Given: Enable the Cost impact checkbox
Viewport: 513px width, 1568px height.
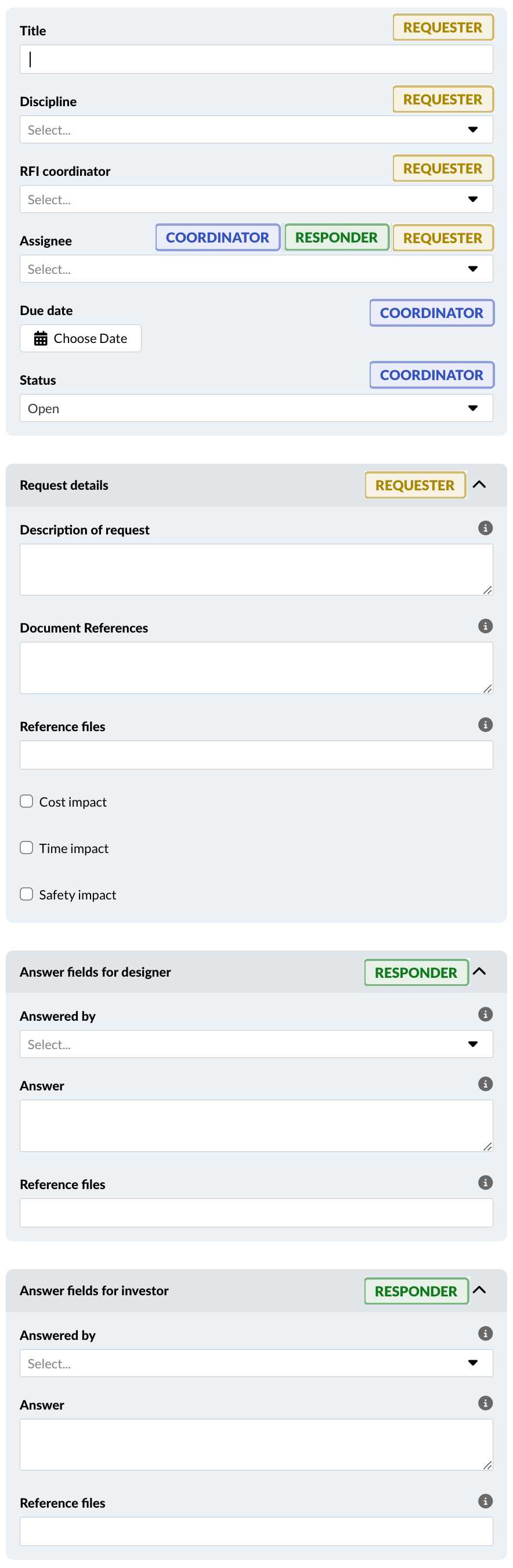Looking at the screenshot, I should point(26,801).
